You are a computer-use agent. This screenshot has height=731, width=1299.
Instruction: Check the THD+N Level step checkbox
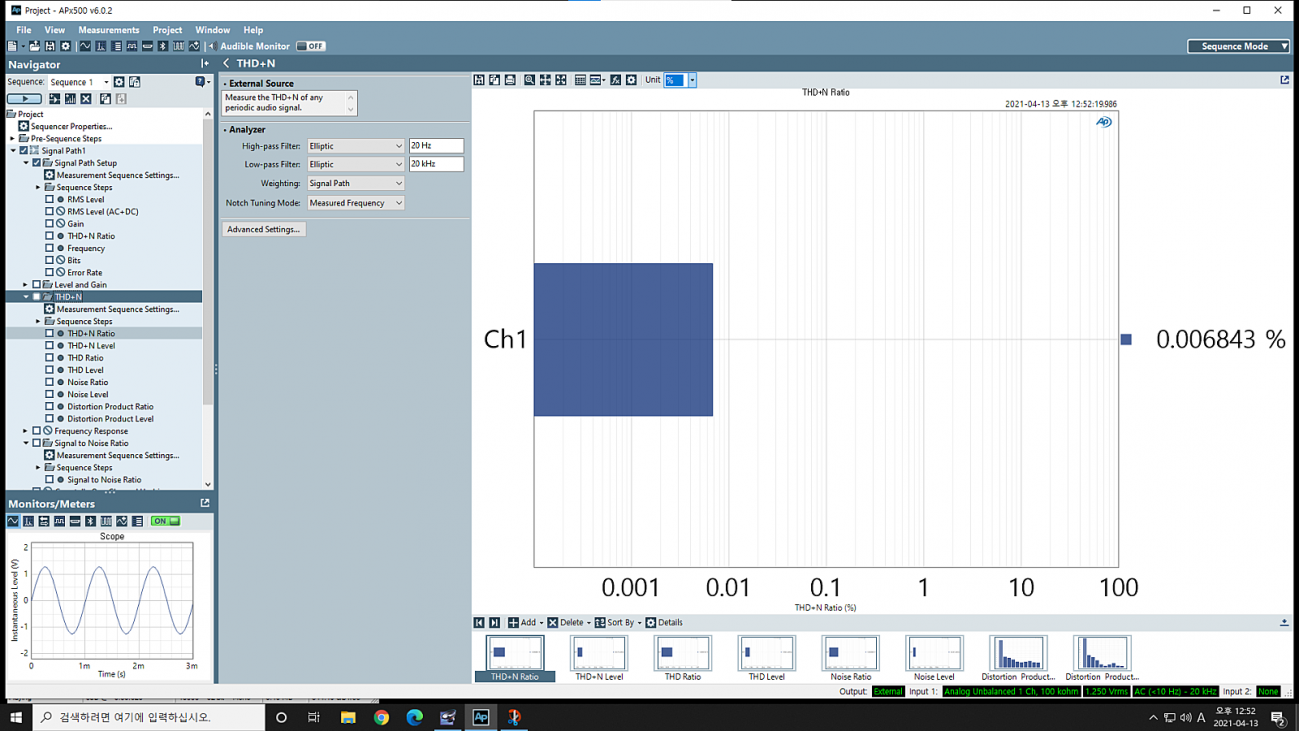tap(49, 345)
